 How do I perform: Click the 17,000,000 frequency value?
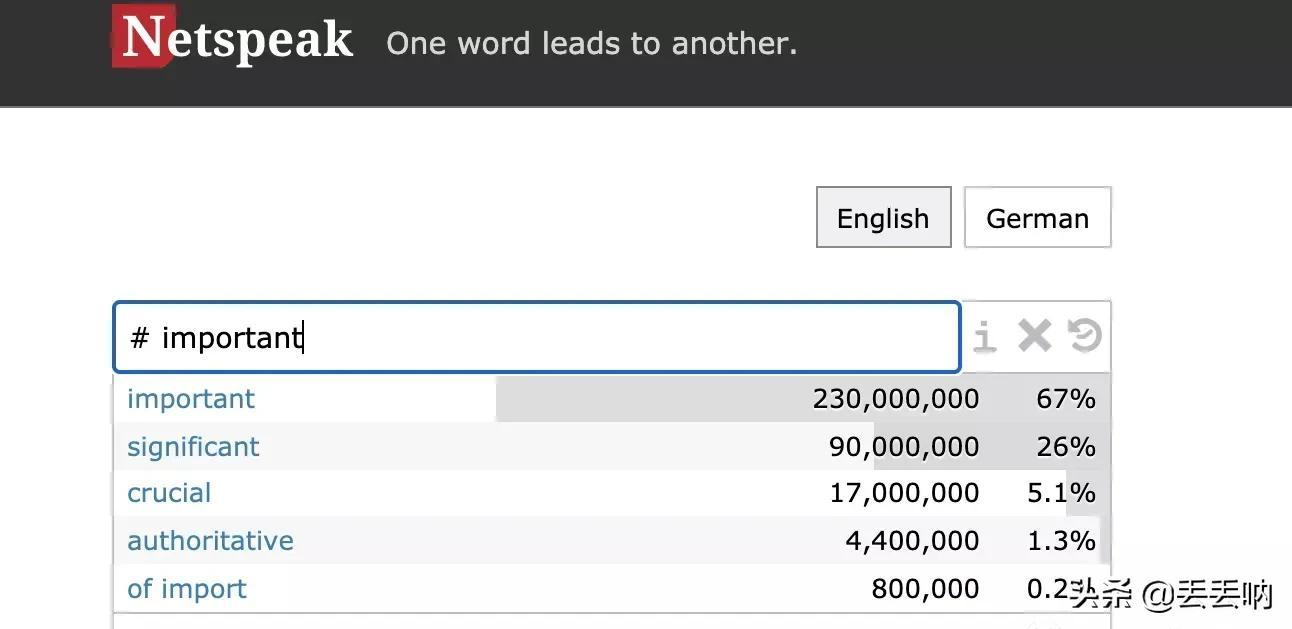[x=904, y=493]
